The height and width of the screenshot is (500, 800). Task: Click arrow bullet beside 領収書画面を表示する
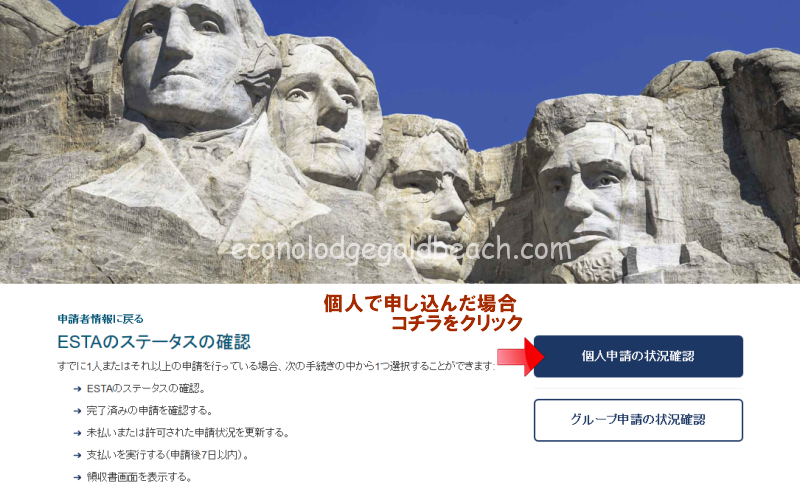[77, 478]
